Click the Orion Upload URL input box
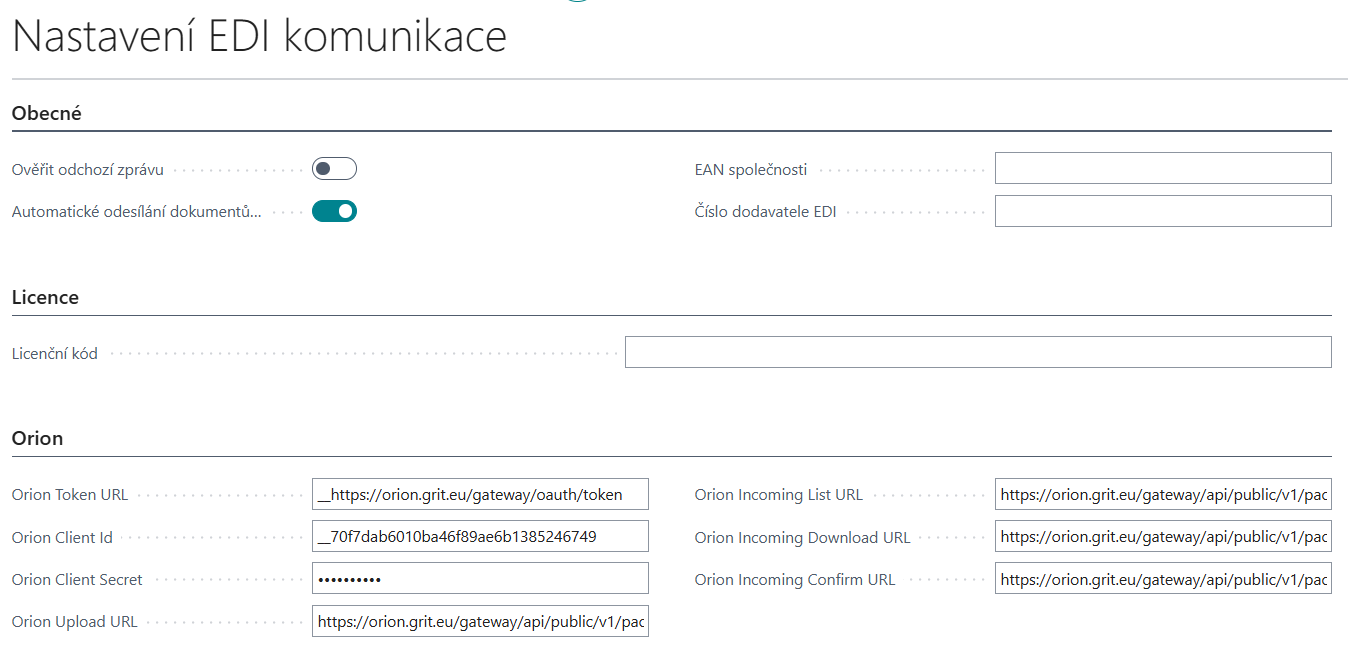 coord(480,621)
